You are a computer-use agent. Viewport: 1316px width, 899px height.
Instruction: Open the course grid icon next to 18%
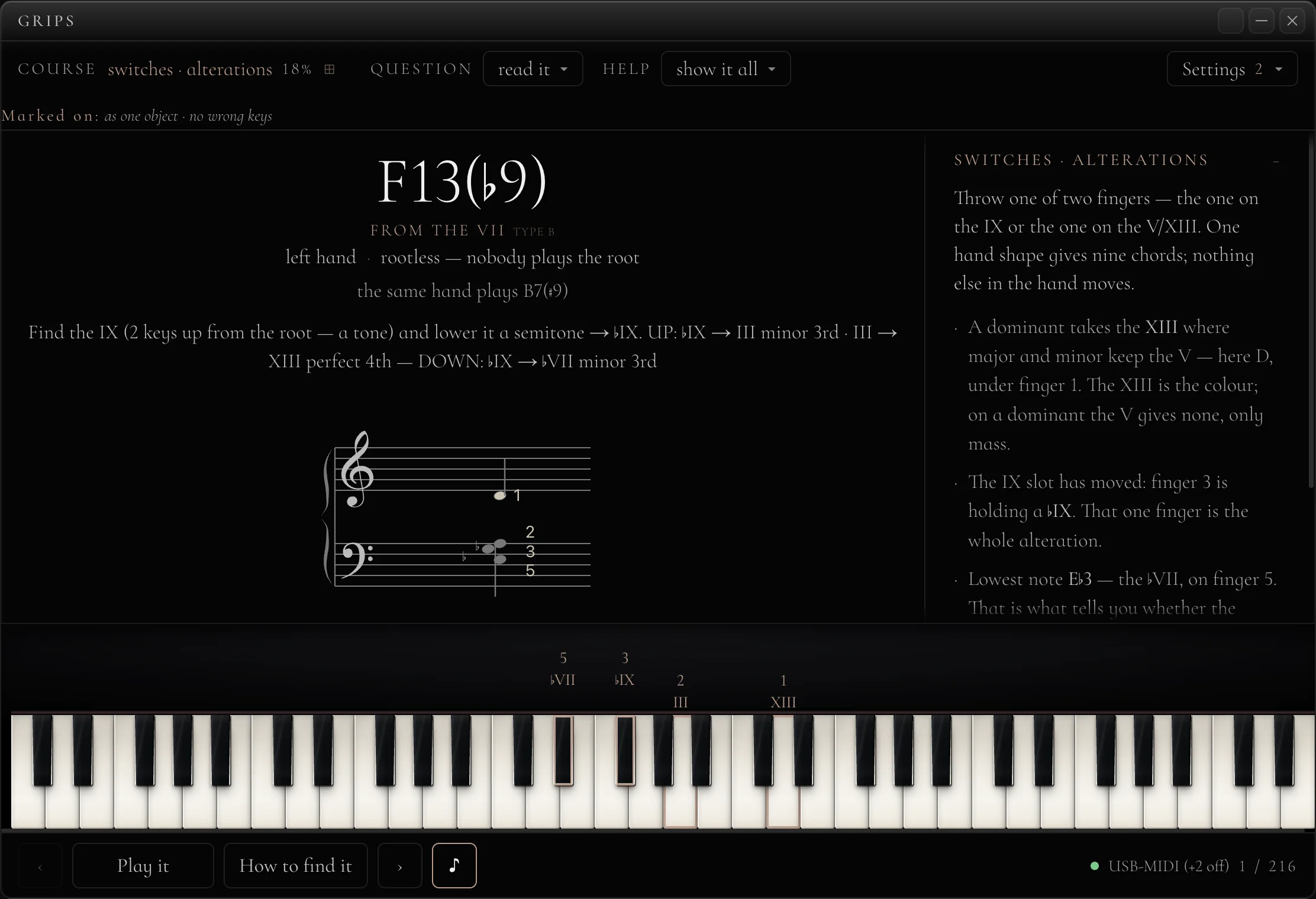coord(330,69)
